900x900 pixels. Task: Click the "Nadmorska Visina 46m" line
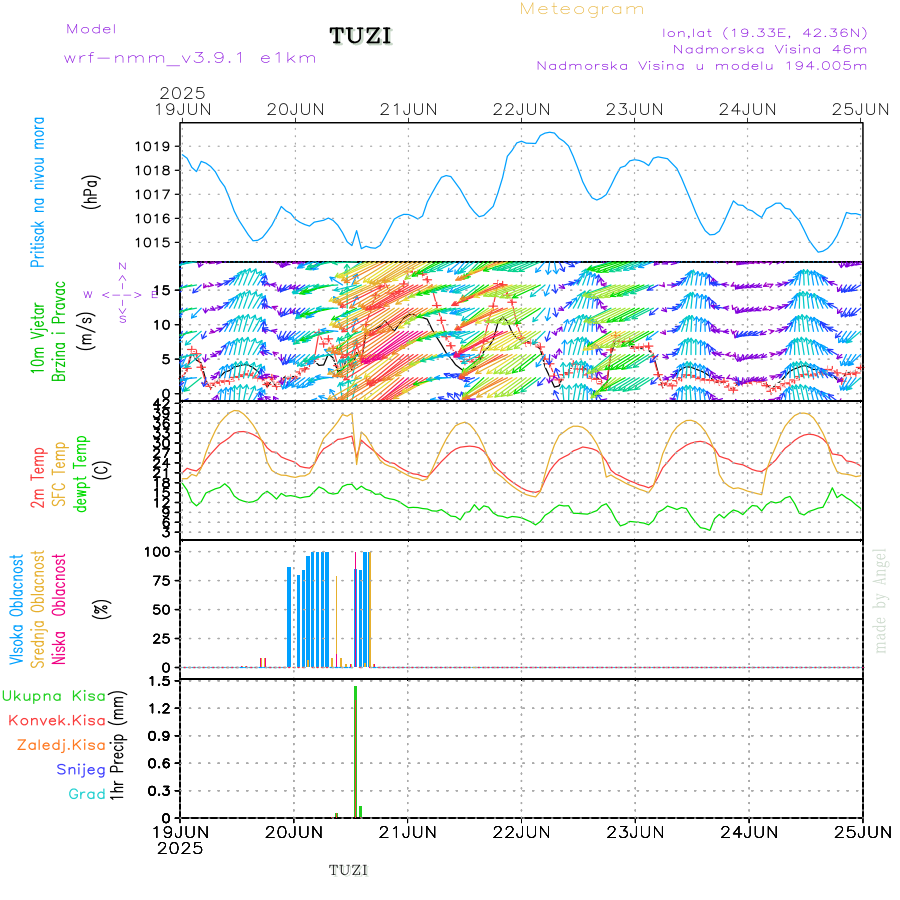(770, 49)
